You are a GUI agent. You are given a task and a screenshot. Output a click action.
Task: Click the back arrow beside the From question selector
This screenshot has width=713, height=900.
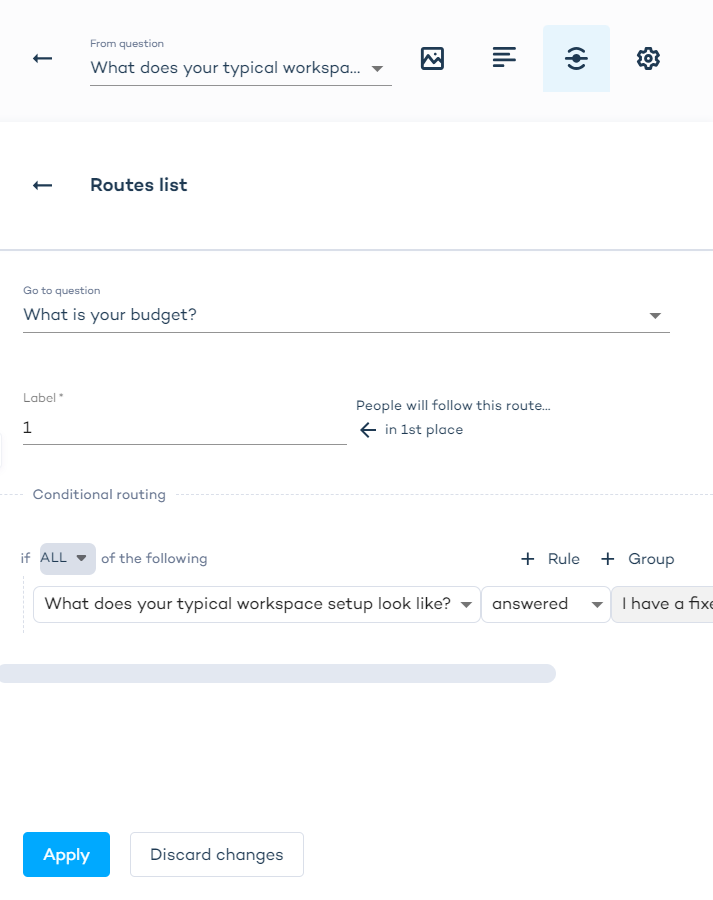pos(42,59)
